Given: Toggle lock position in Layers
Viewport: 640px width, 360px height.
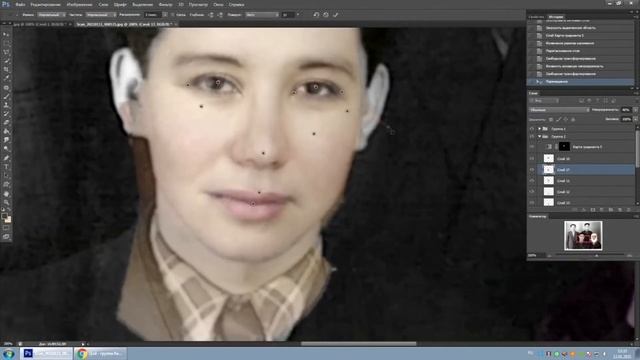Looking at the screenshot, I should coord(566,119).
